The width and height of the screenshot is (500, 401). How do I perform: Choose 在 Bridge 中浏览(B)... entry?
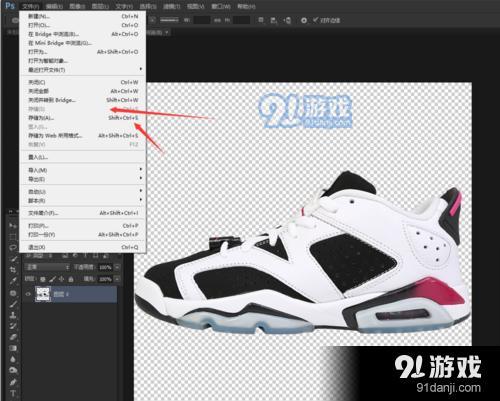[82, 34]
